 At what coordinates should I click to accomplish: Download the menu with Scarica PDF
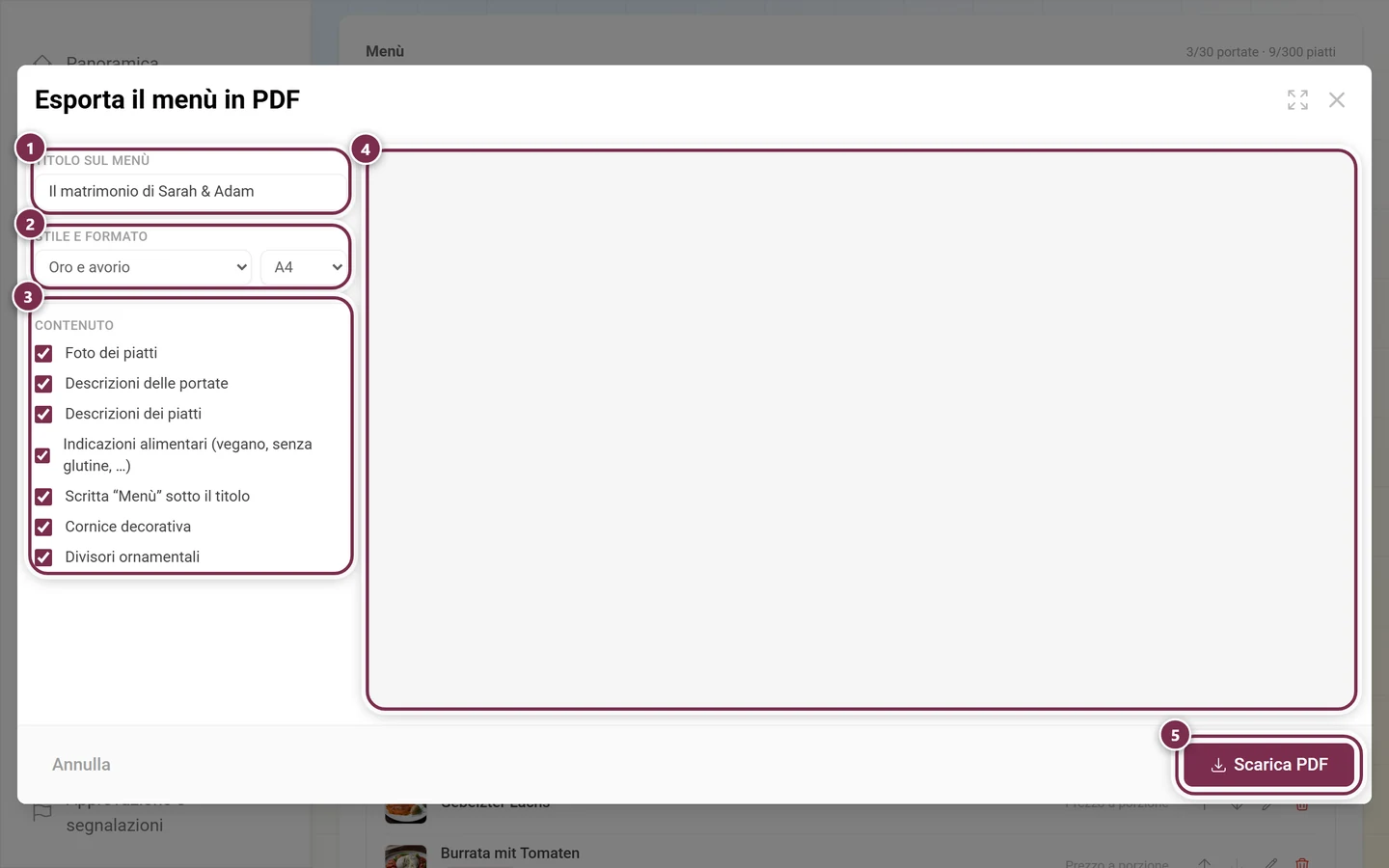point(1268,765)
